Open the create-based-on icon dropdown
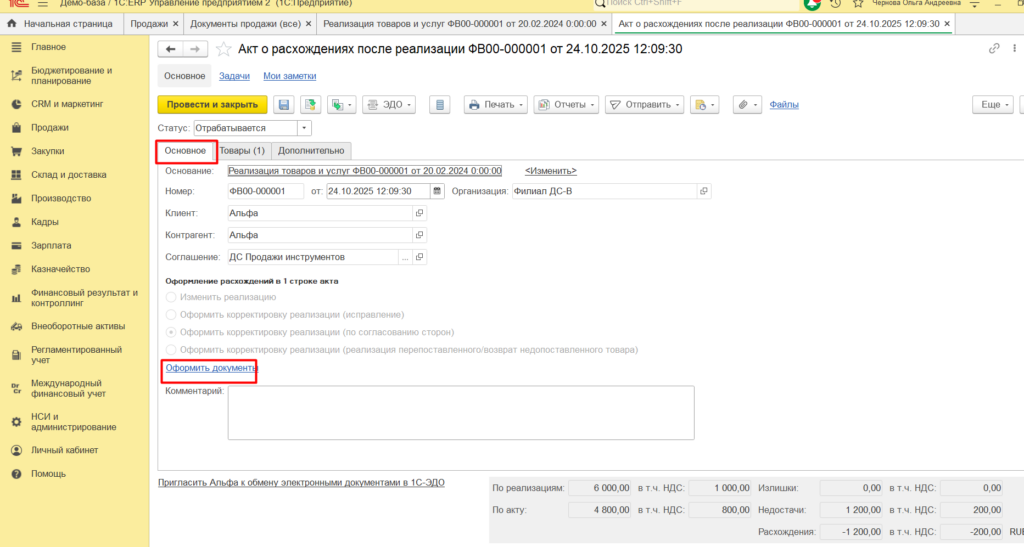The image size is (1024, 547). (342, 104)
